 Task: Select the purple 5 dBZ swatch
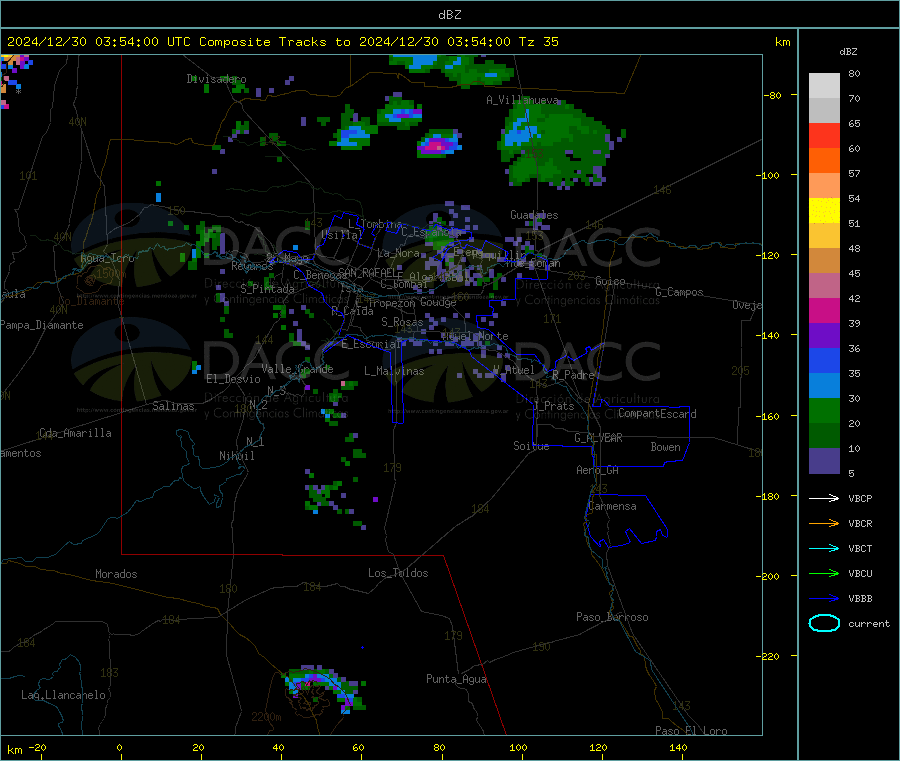(824, 461)
